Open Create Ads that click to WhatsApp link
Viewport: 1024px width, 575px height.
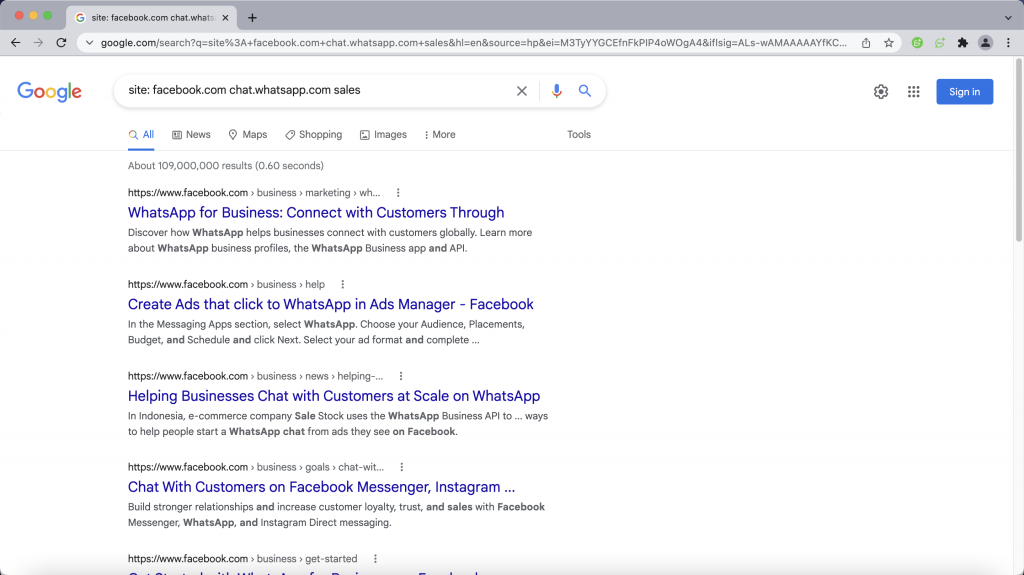click(x=330, y=304)
